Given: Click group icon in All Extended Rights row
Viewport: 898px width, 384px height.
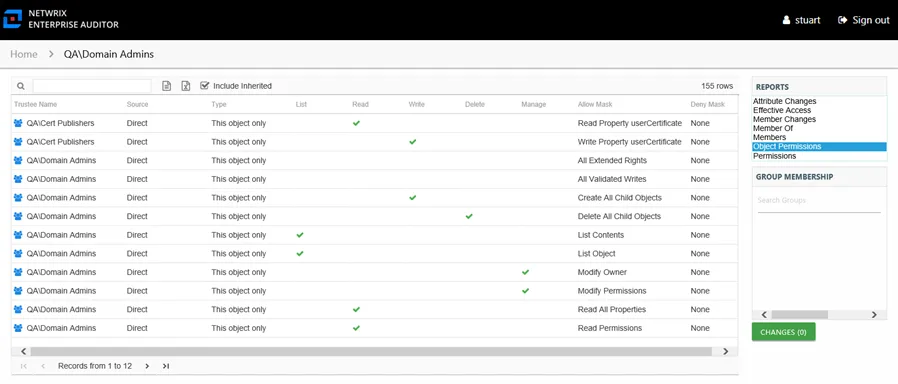Looking at the screenshot, I should coord(18,160).
